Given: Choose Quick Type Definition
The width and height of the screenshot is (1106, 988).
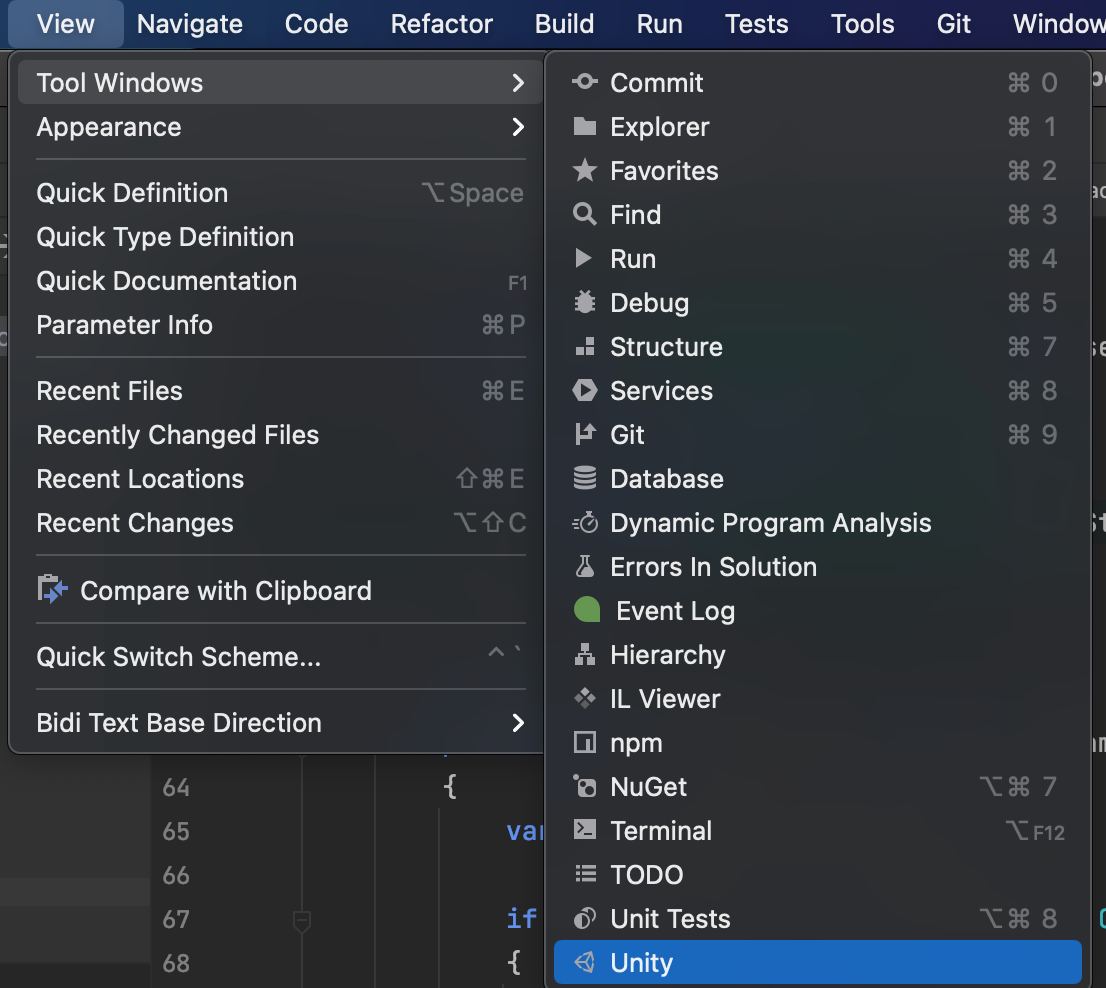Looking at the screenshot, I should click(281, 237).
